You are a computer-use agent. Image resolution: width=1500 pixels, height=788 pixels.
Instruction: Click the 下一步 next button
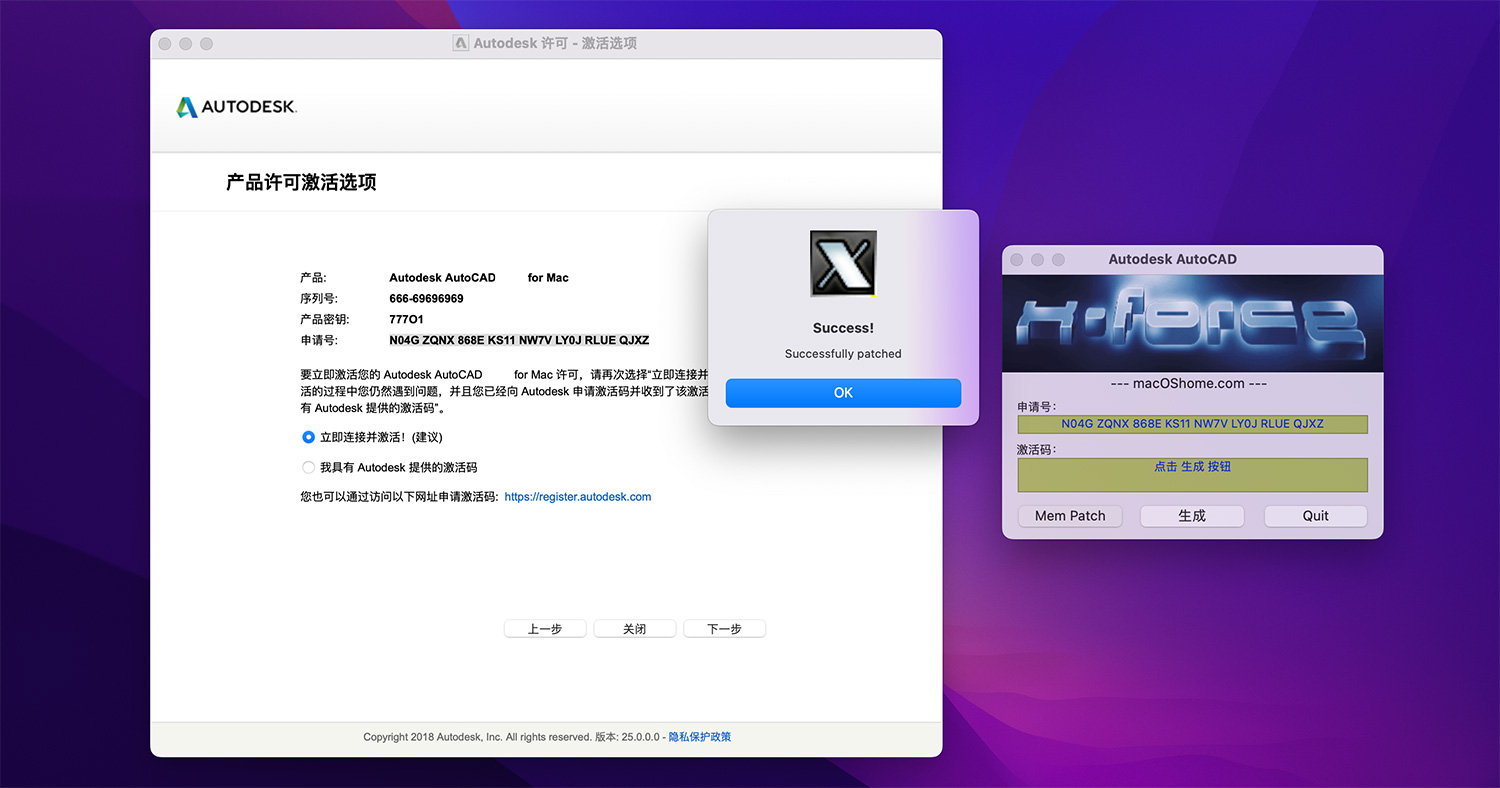tap(724, 629)
